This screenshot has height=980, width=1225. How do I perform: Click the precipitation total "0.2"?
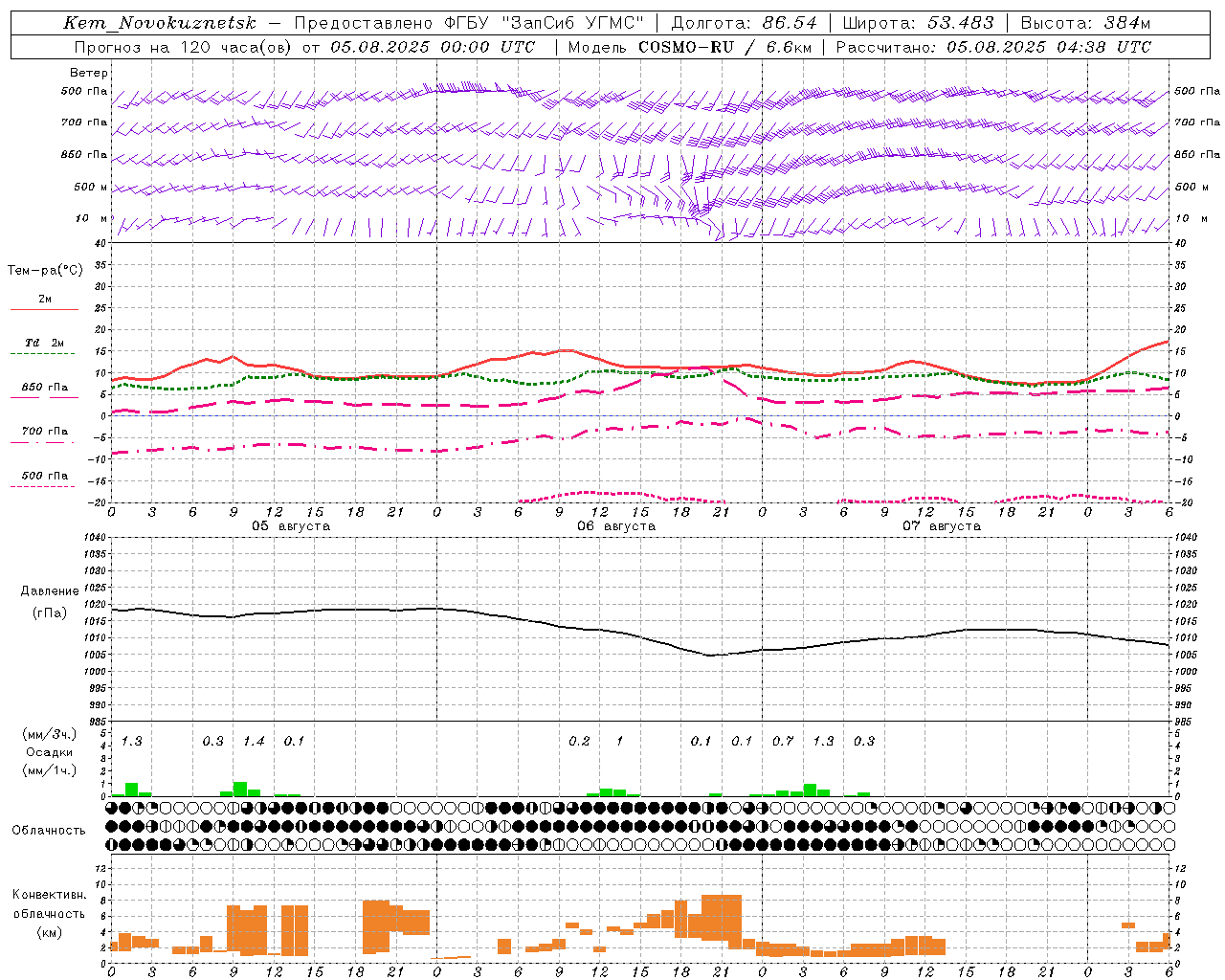point(579,742)
